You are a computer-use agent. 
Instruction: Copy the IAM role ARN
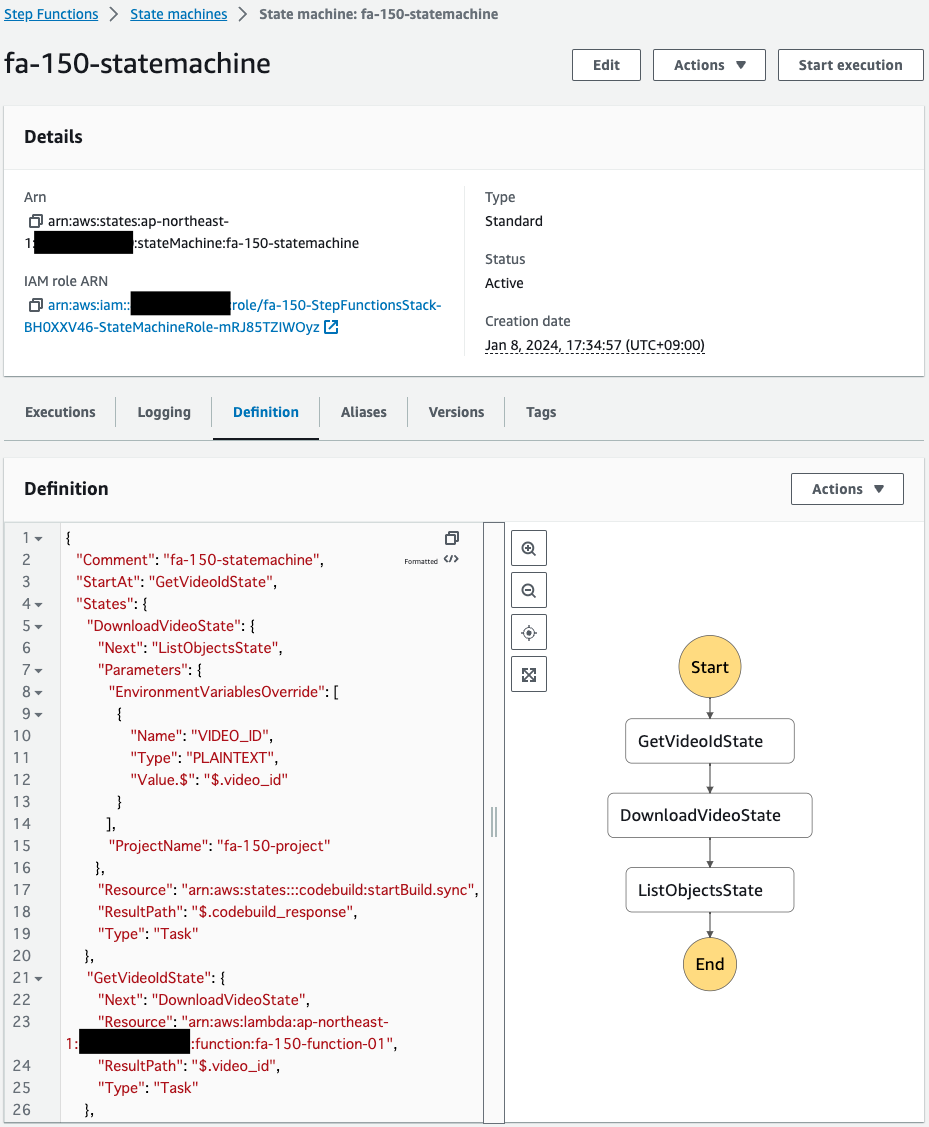pyautogui.click(x=36, y=305)
